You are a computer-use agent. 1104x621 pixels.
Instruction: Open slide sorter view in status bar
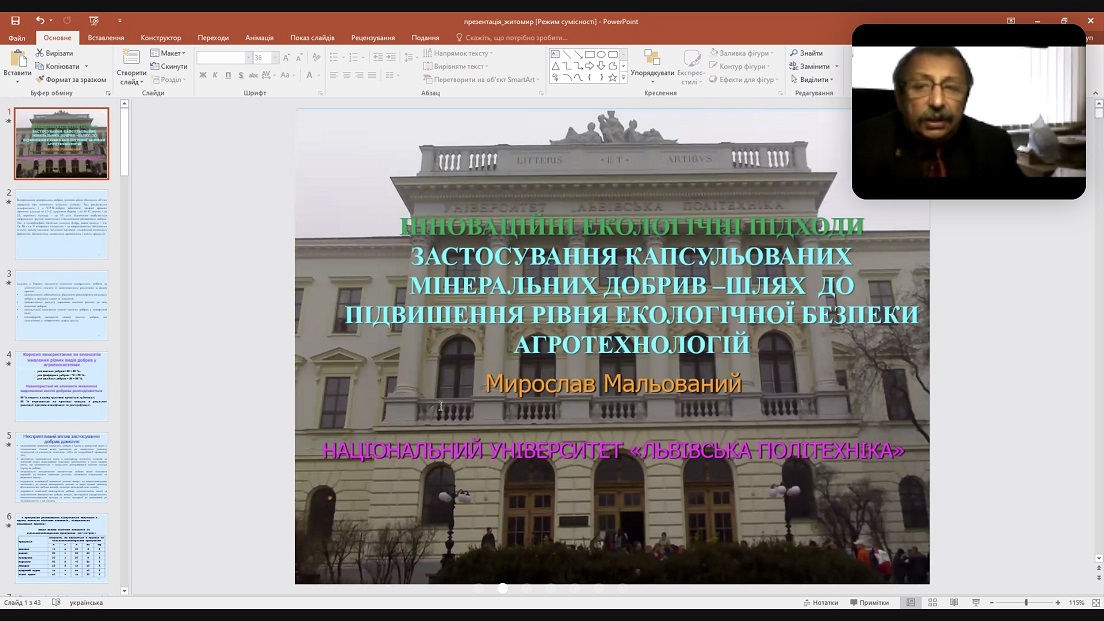tap(932, 603)
